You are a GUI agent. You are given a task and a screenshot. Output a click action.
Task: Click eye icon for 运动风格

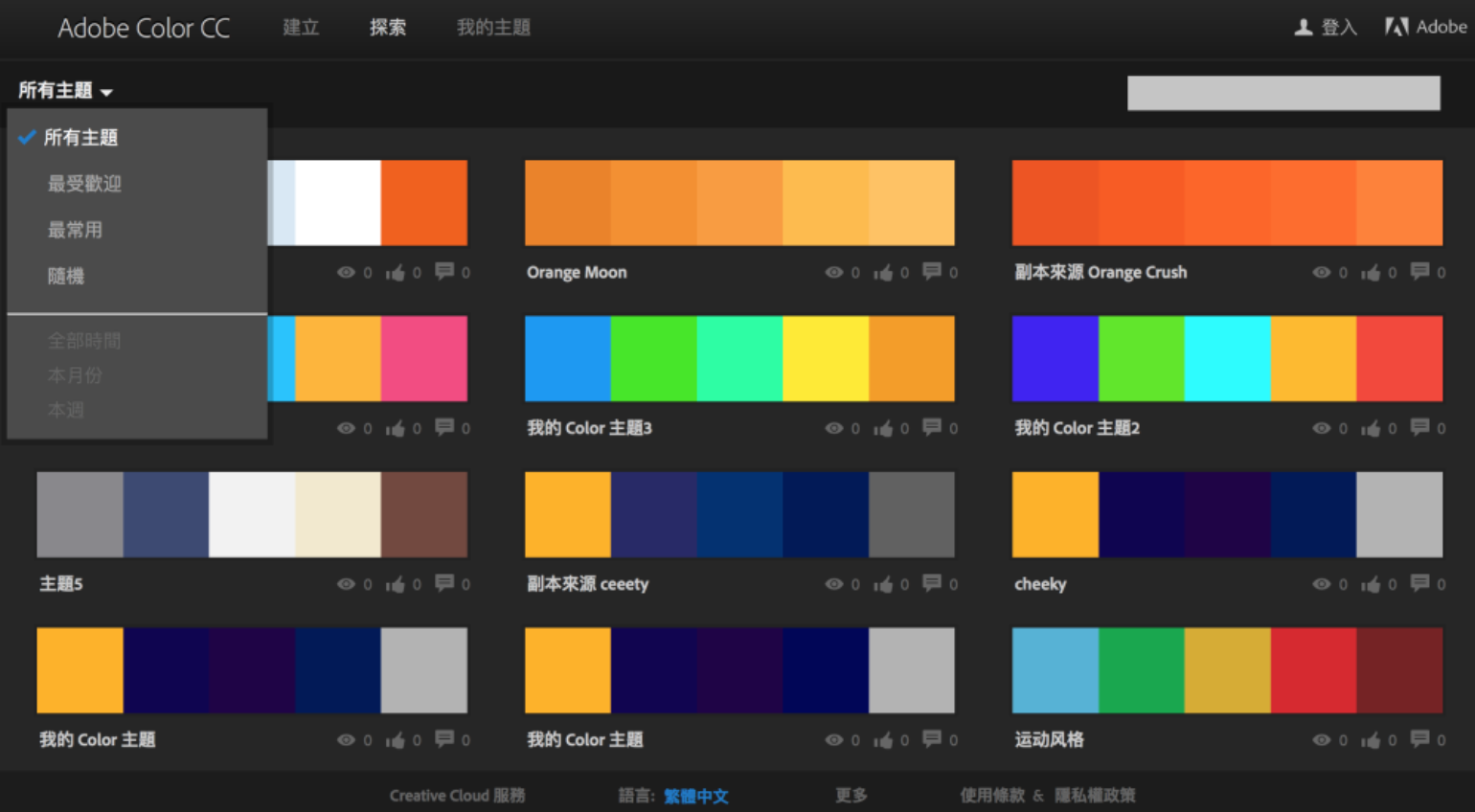point(1322,741)
